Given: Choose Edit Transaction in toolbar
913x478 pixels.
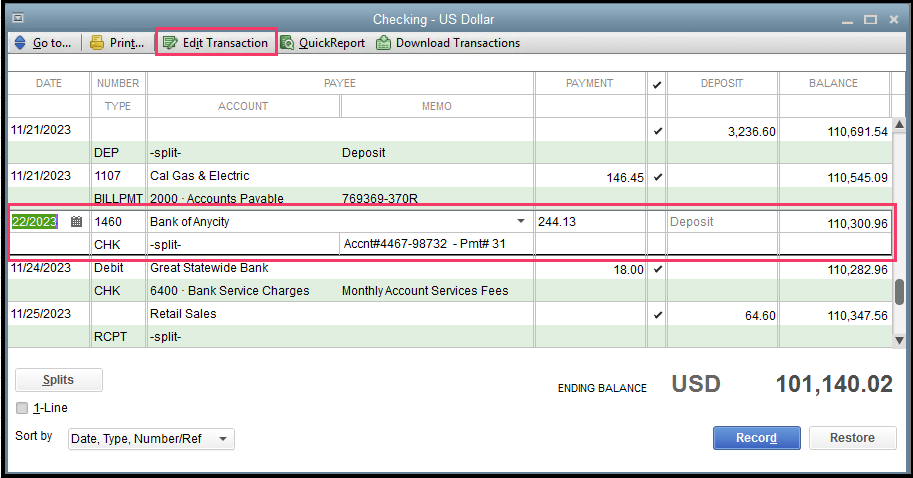Looking at the screenshot, I should (216, 43).
